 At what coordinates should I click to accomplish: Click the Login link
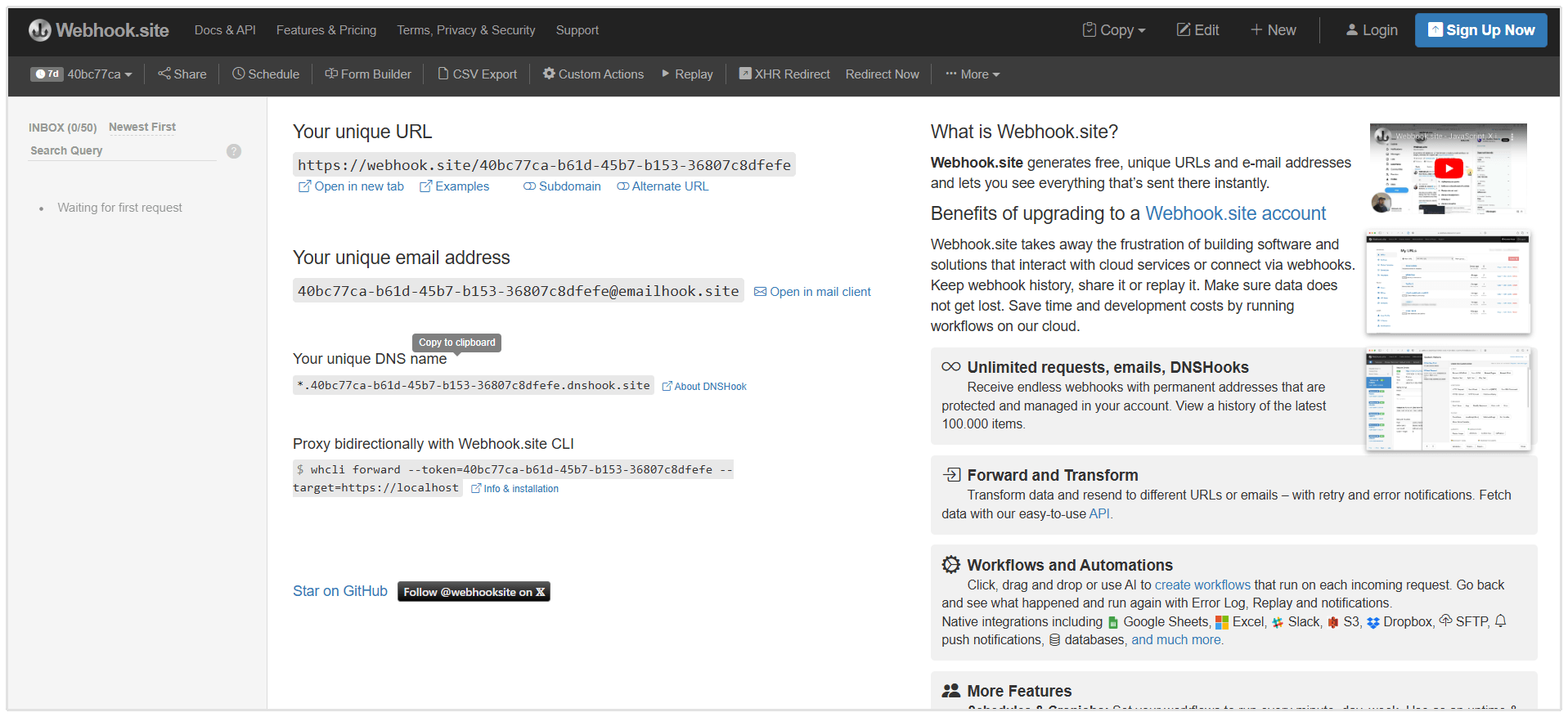click(x=1372, y=30)
